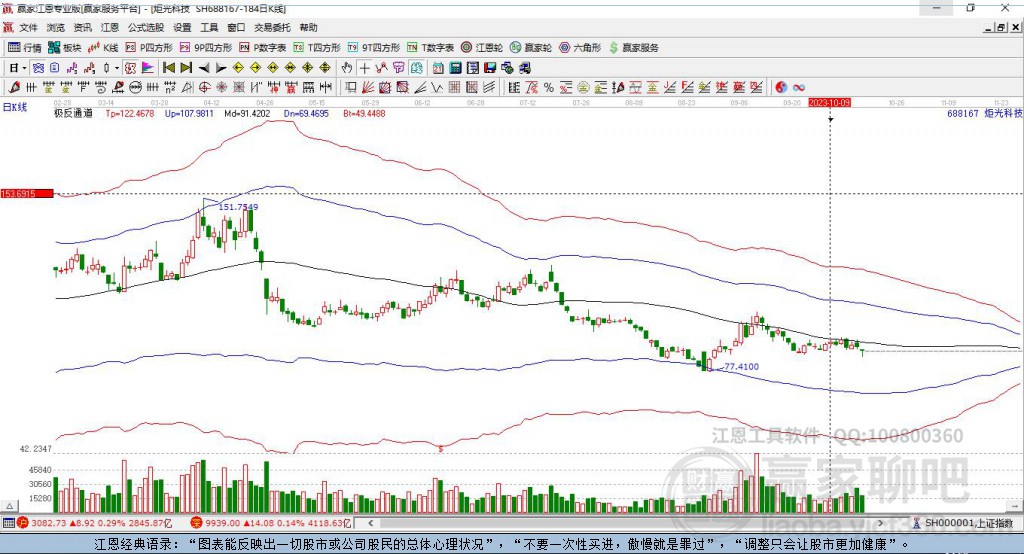Open the 9P四方形 tool

[206, 48]
